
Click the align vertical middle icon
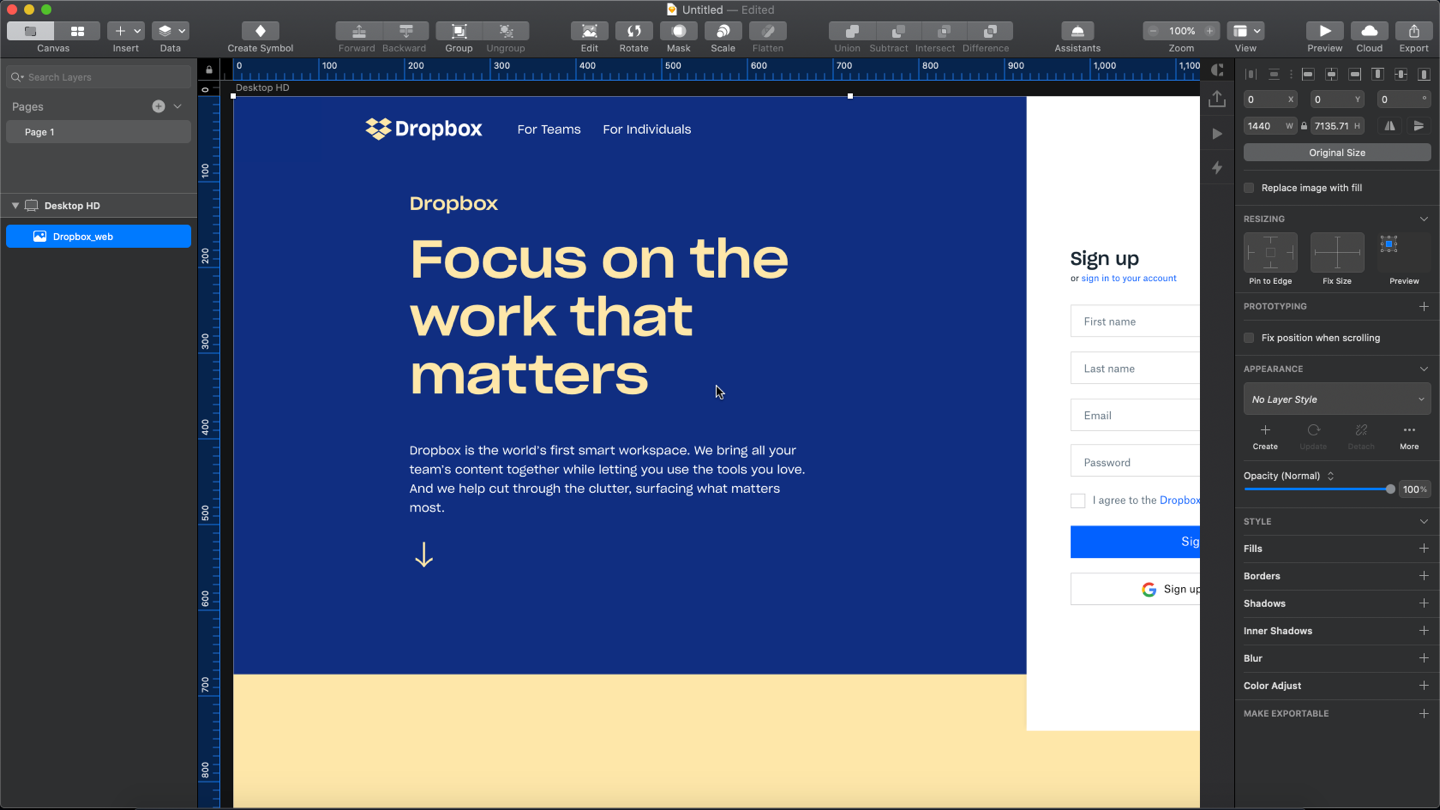(1401, 74)
